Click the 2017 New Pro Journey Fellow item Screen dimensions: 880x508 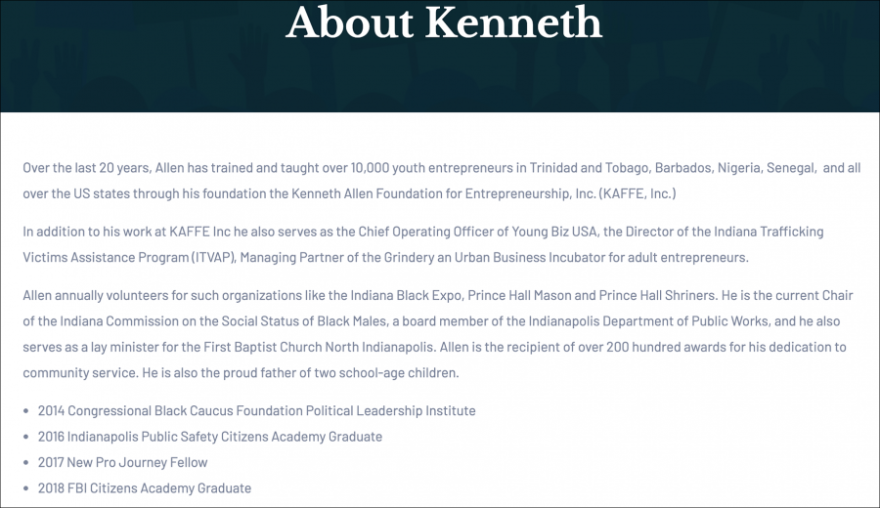click(x=123, y=463)
